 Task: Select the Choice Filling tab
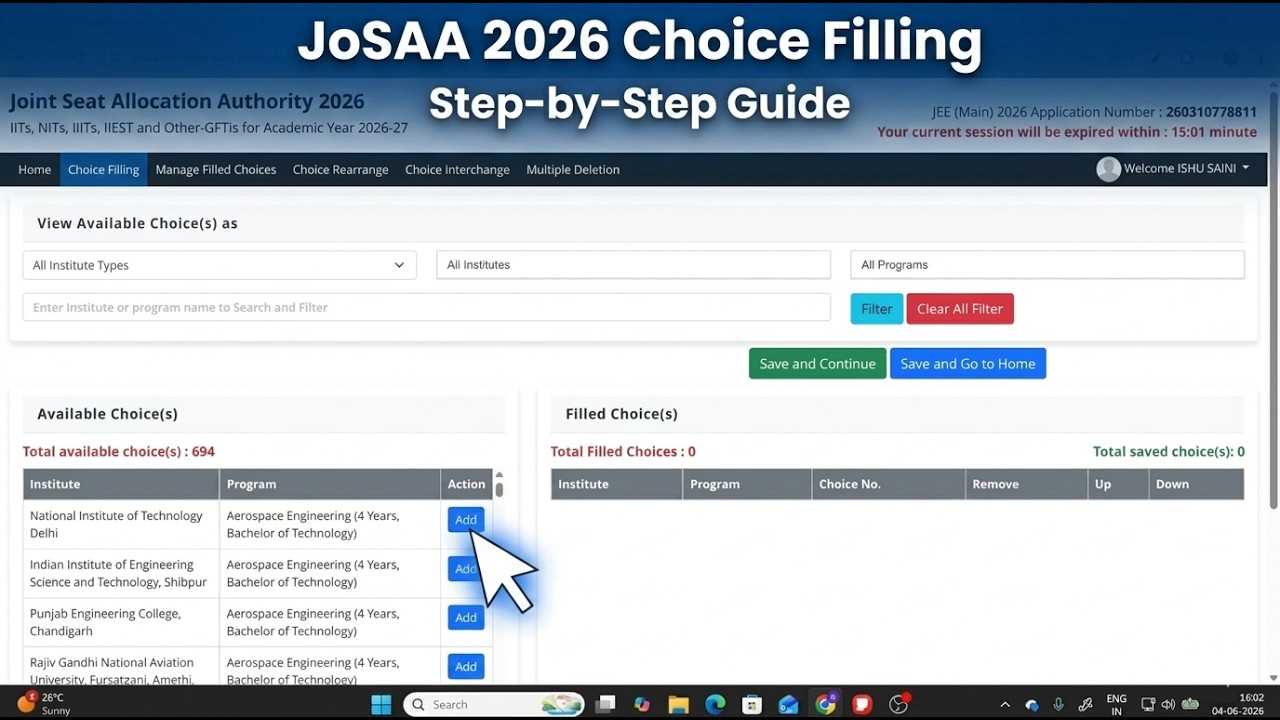coord(103,170)
